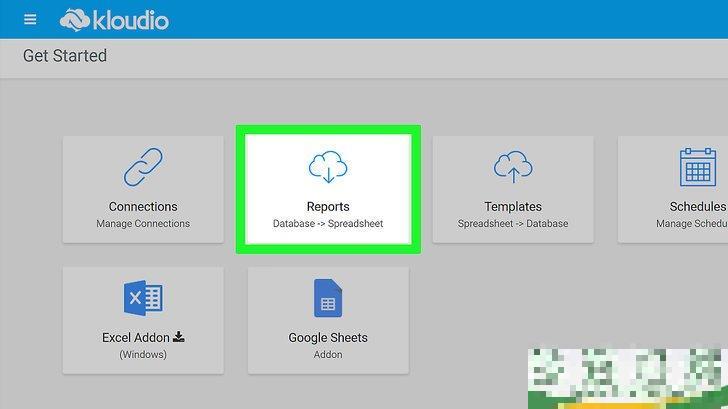The width and height of the screenshot is (728, 409).
Task: Click the Spreadsheet -> Database subtitle
Action: [x=513, y=224]
